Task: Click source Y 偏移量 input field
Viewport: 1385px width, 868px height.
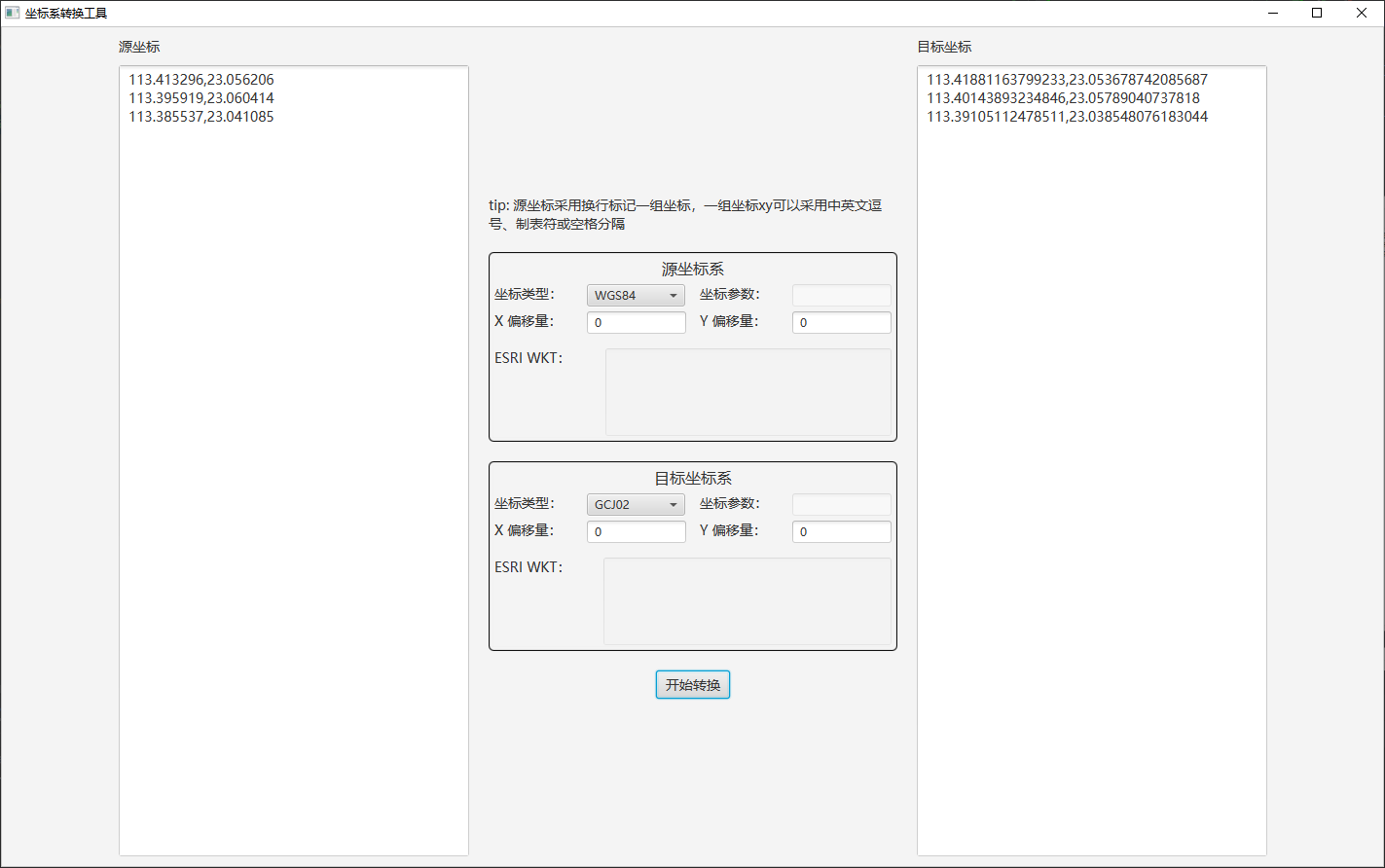Action: click(842, 322)
